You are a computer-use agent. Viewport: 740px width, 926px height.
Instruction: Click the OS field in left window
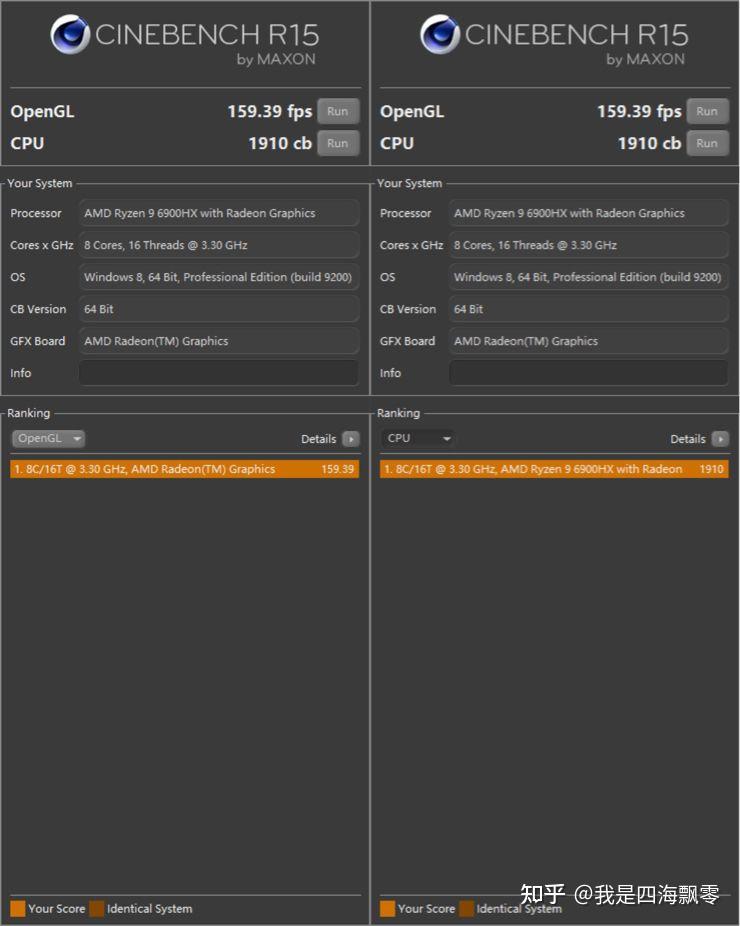coord(219,277)
